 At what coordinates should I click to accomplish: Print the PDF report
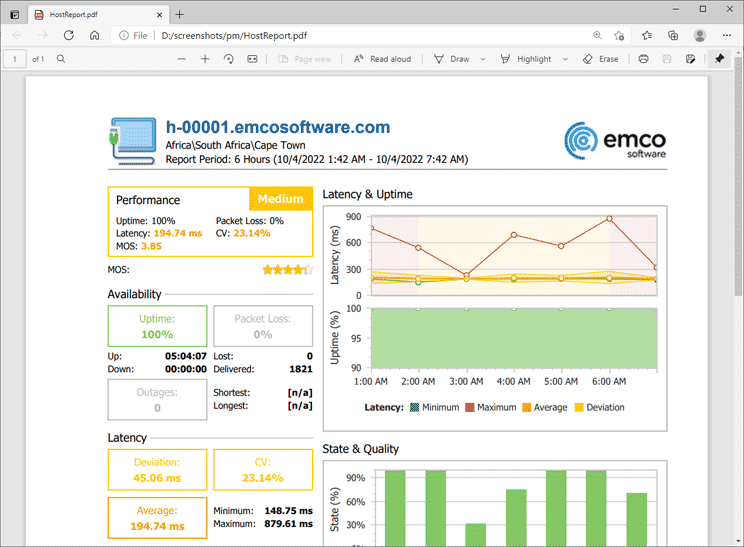click(x=643, y=59)
